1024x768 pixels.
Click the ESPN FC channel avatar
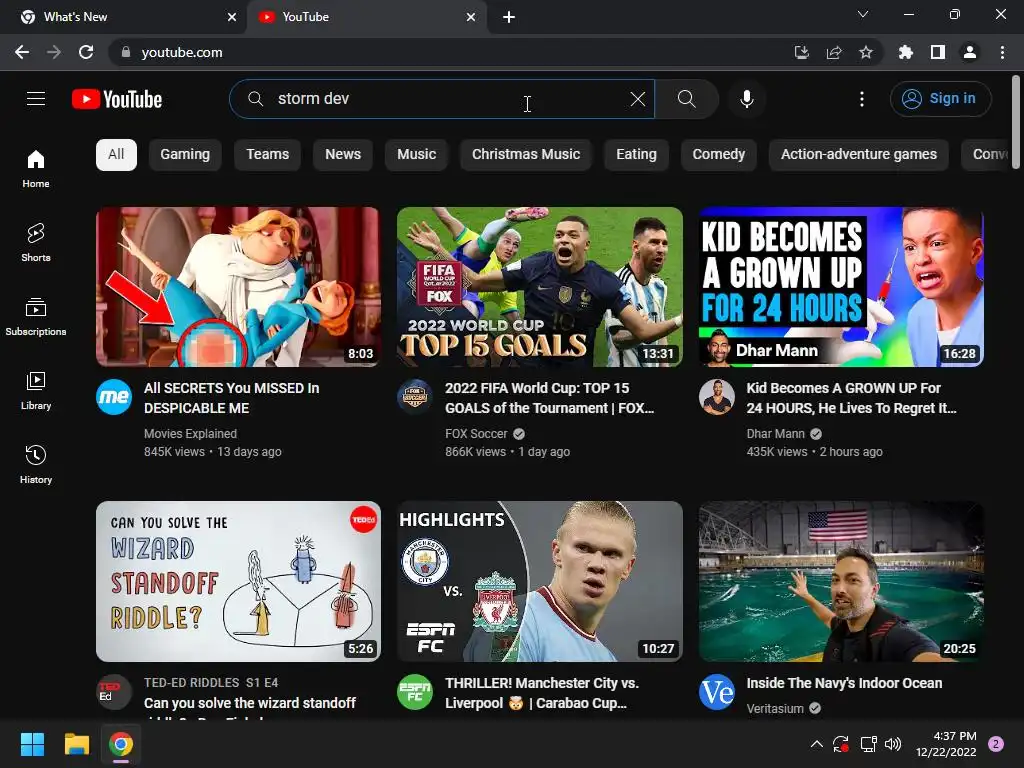415,692
